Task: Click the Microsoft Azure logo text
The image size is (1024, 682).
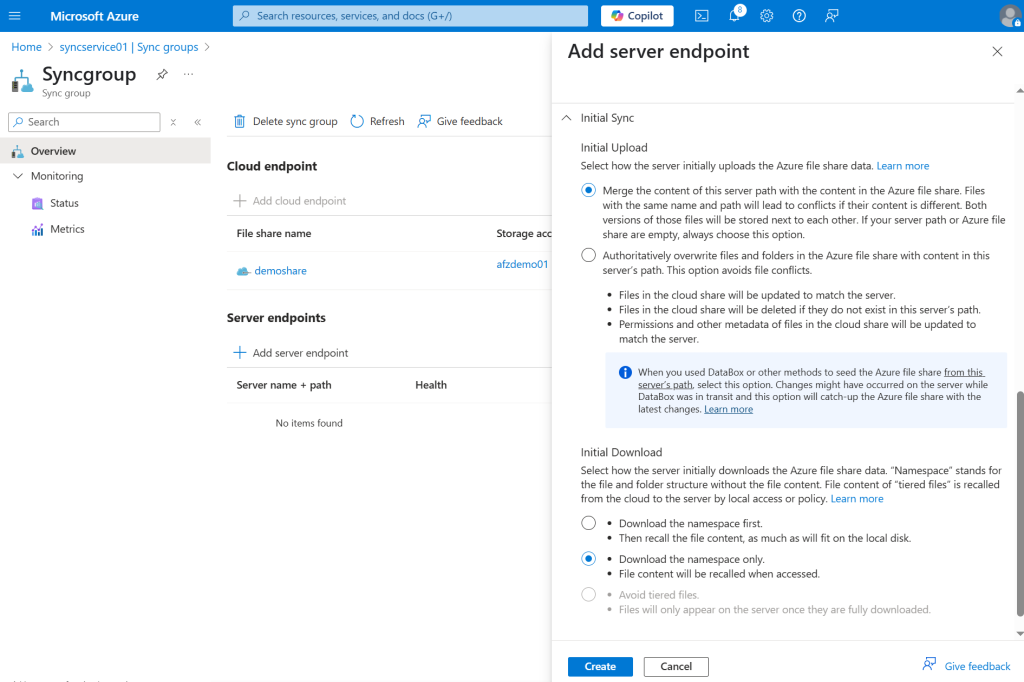Action: pyautogui.click(x=95, y=16)
